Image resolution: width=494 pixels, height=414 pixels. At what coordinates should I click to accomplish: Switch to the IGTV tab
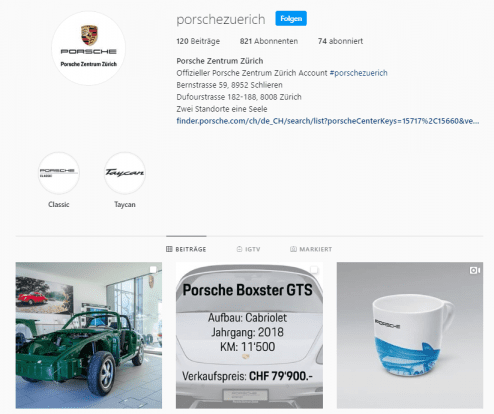coord(248,249)
